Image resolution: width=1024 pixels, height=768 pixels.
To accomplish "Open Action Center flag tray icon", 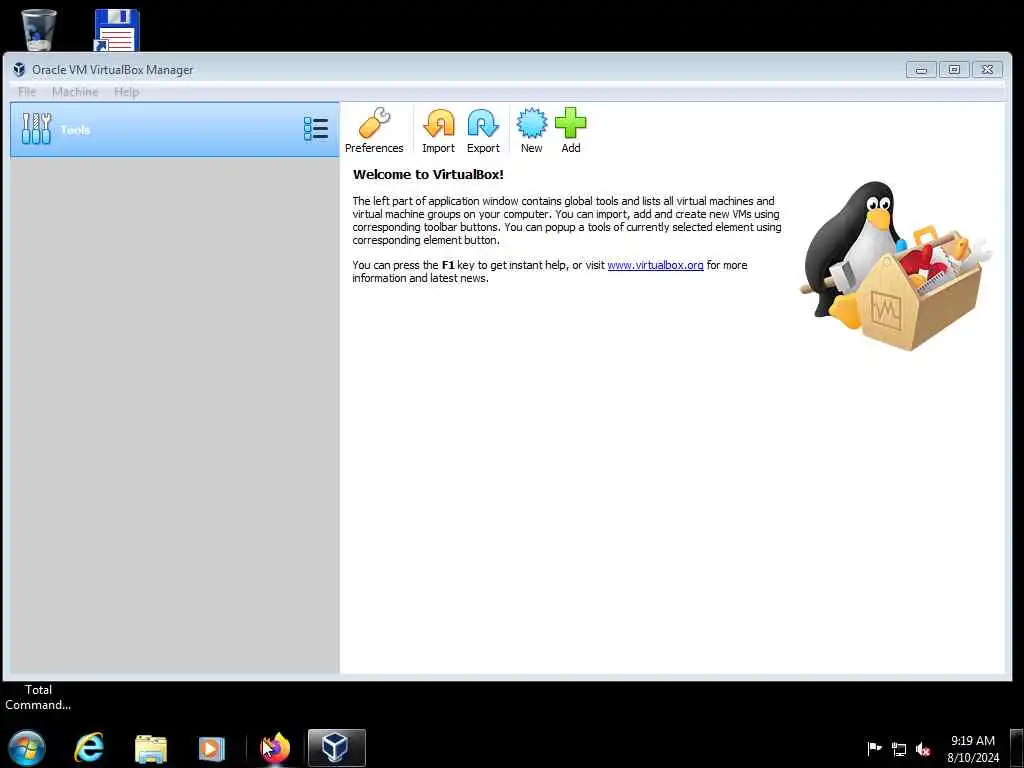I will pos(874,749).
